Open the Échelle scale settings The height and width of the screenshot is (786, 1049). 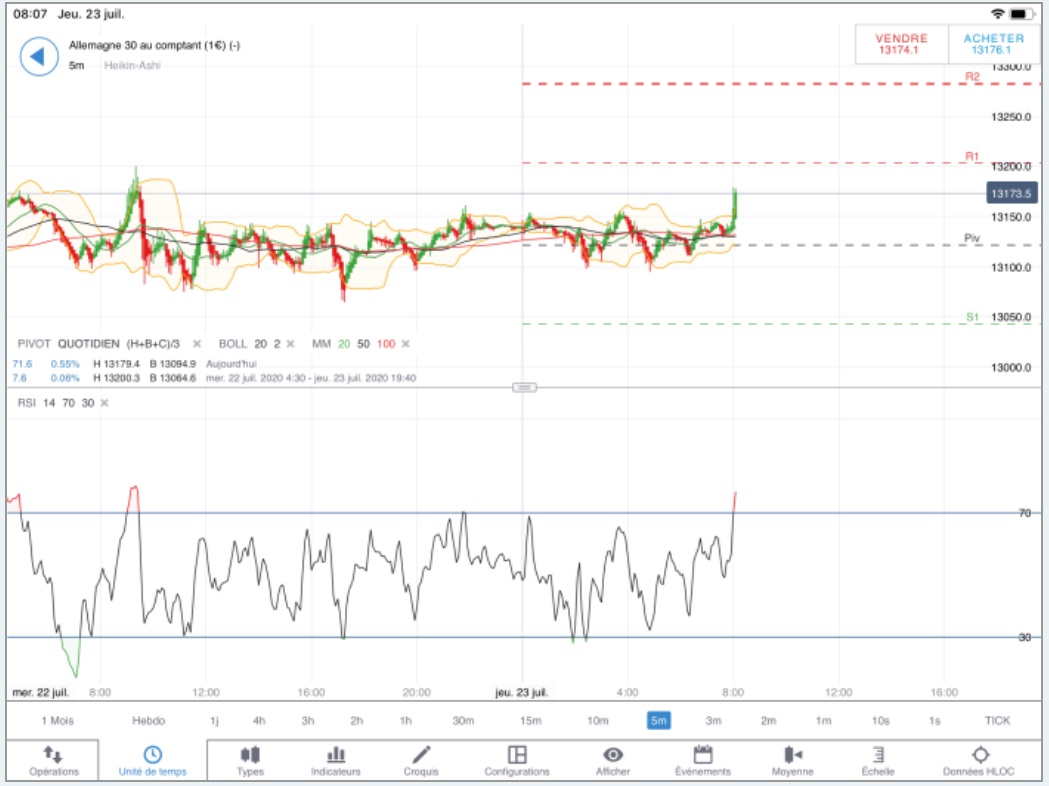[878, 761]
